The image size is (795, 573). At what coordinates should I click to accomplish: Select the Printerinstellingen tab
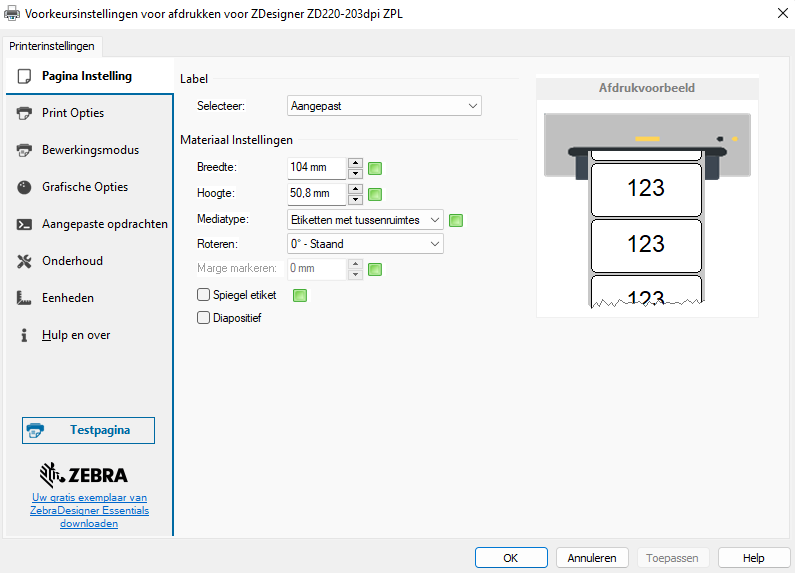(52, 46)
